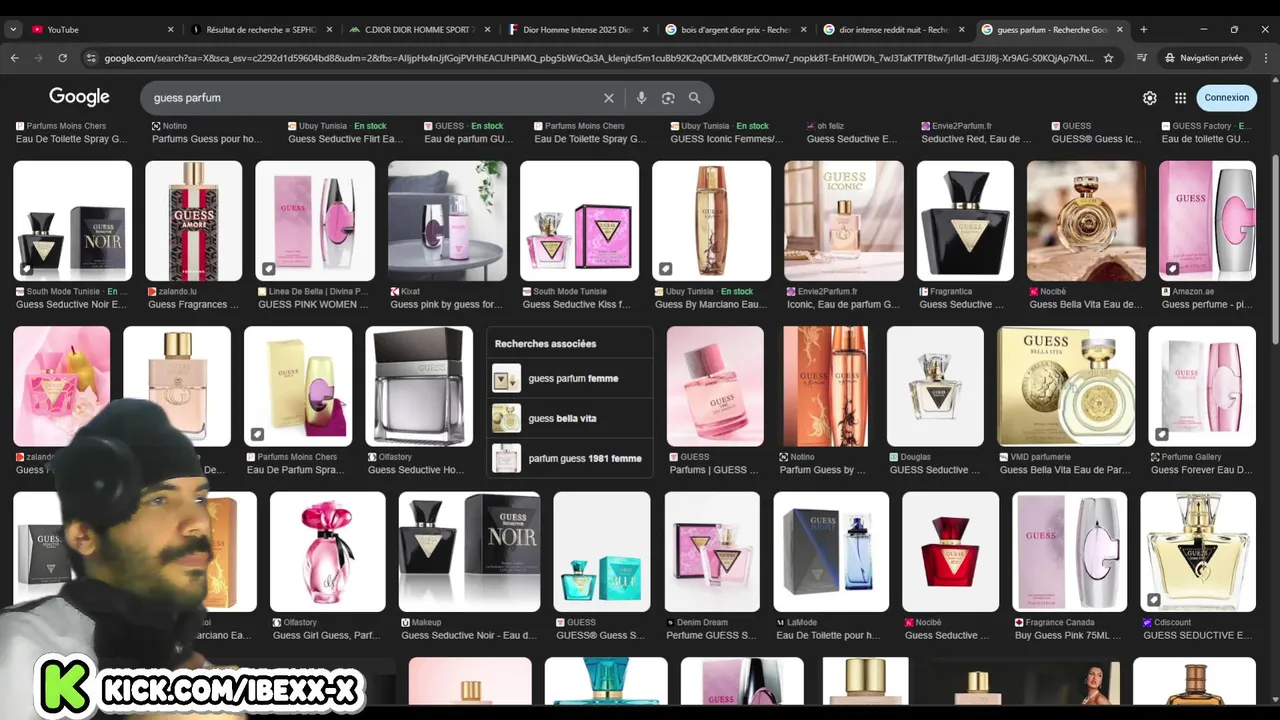
Task: Reload the current page
Action: point(62,58)
